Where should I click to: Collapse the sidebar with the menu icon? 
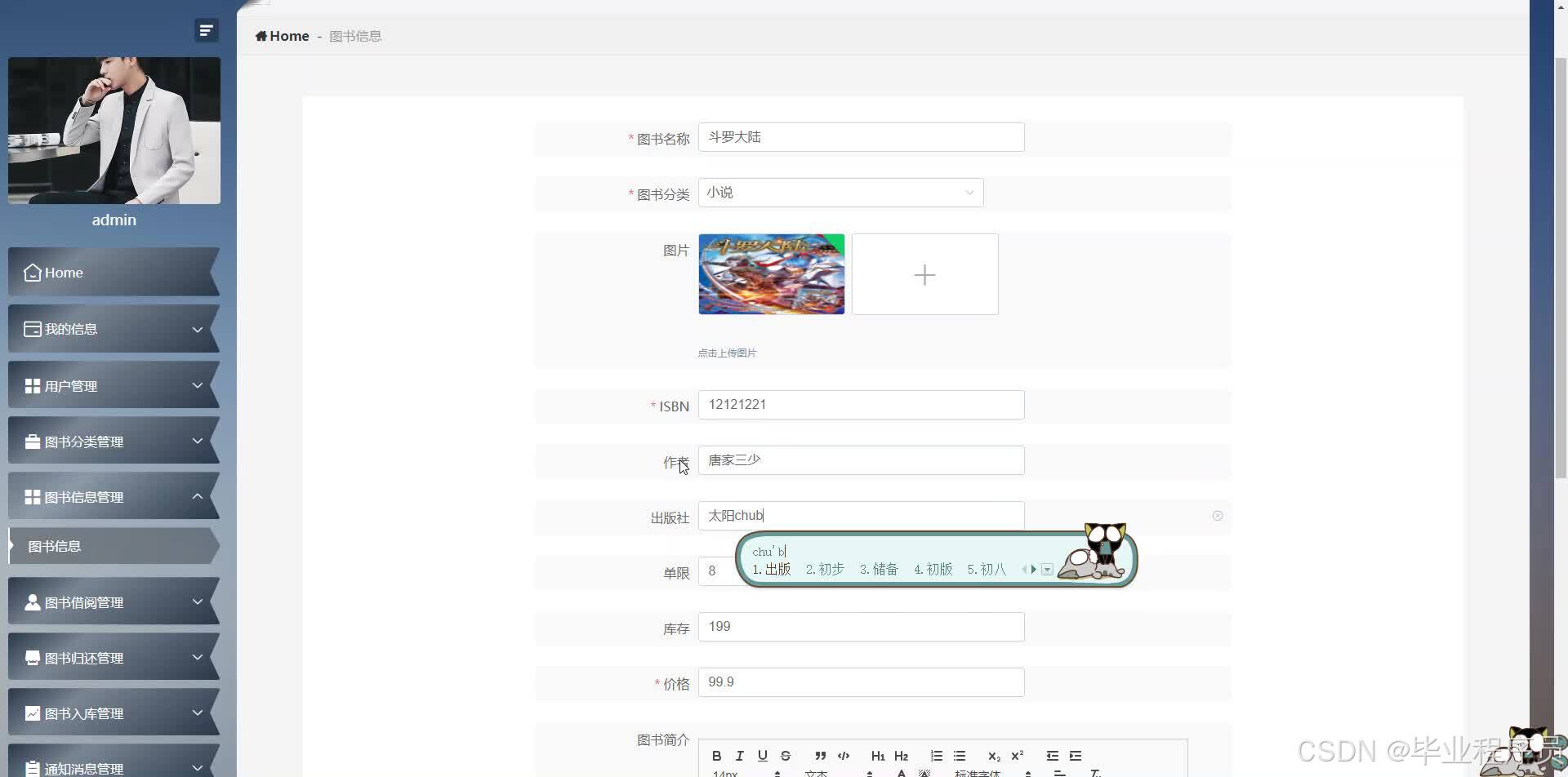click(x=206, y=30)
